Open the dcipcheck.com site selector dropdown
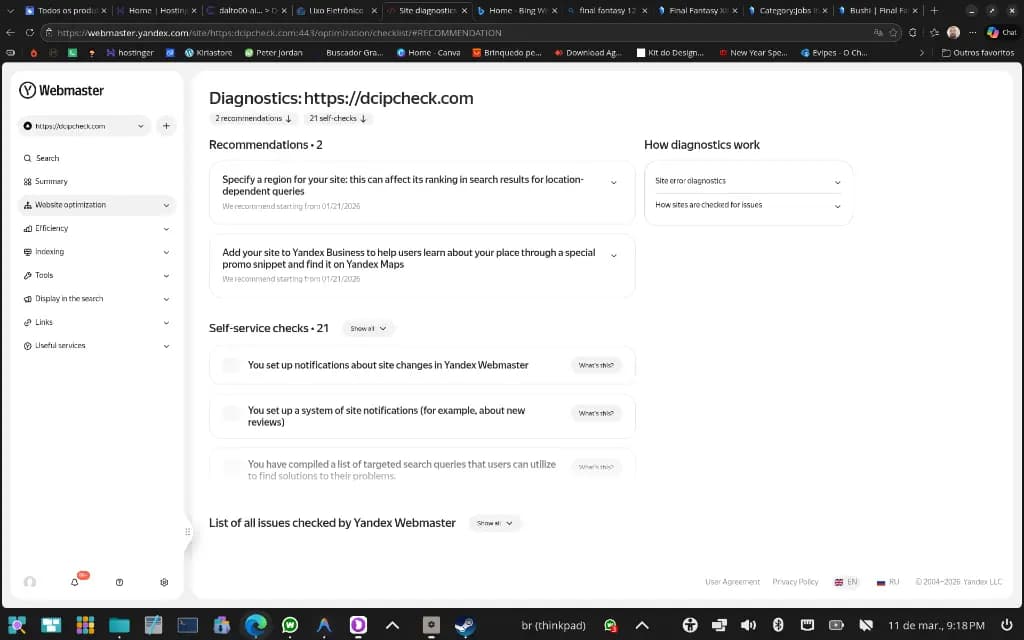 click(84, 126)
